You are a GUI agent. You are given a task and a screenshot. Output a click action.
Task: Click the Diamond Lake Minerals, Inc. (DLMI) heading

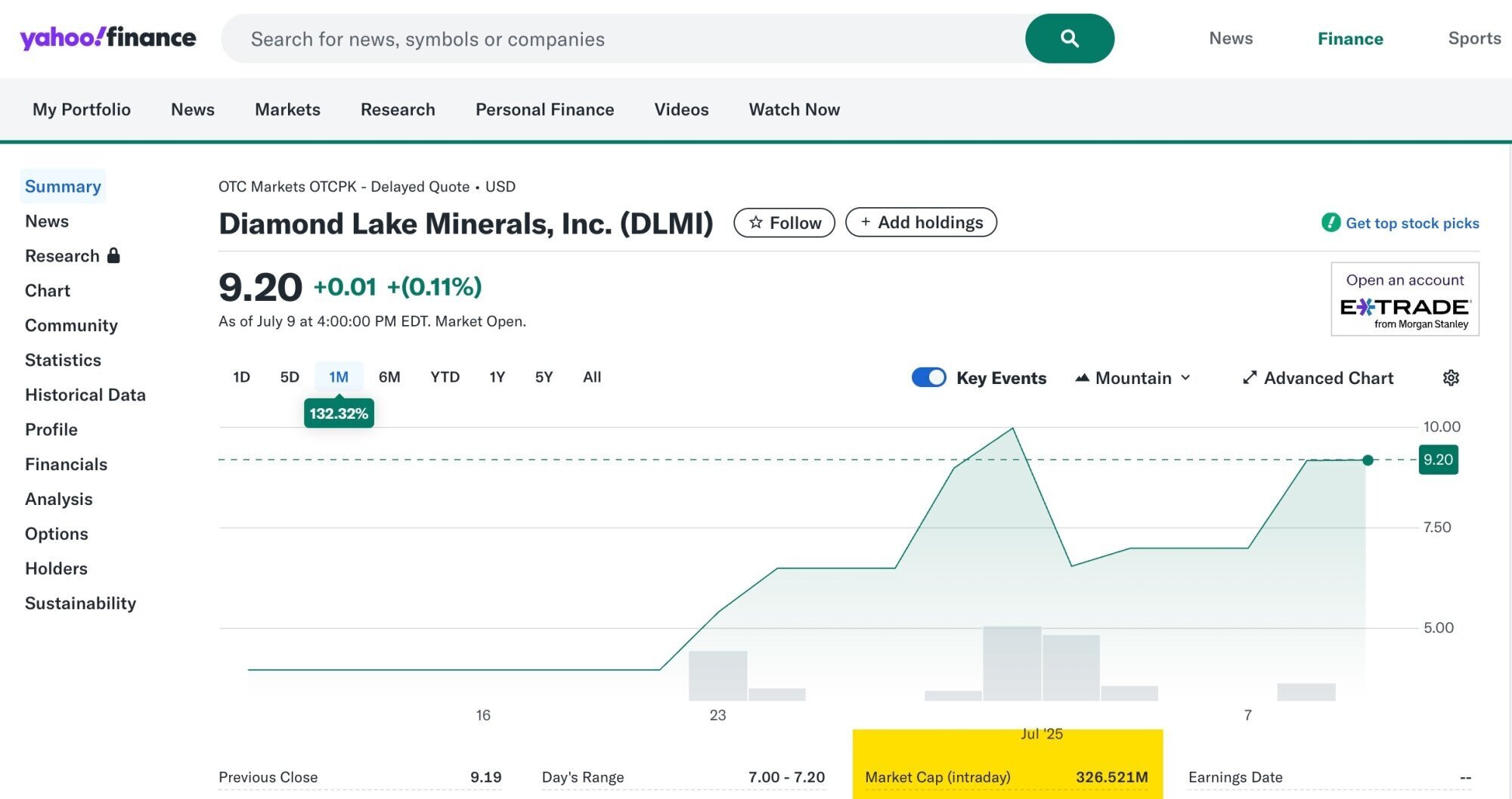pyautogui.click(x=466, y=223)
